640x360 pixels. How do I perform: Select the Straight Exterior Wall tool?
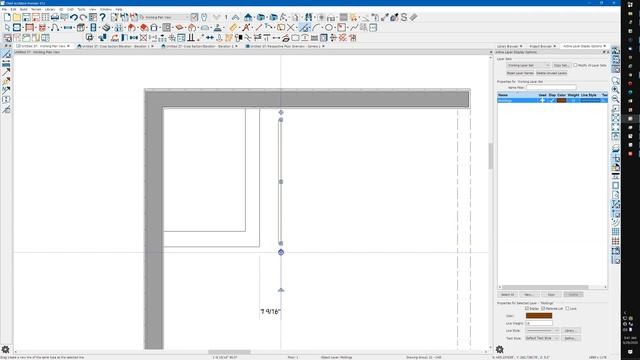click(17, 28)
